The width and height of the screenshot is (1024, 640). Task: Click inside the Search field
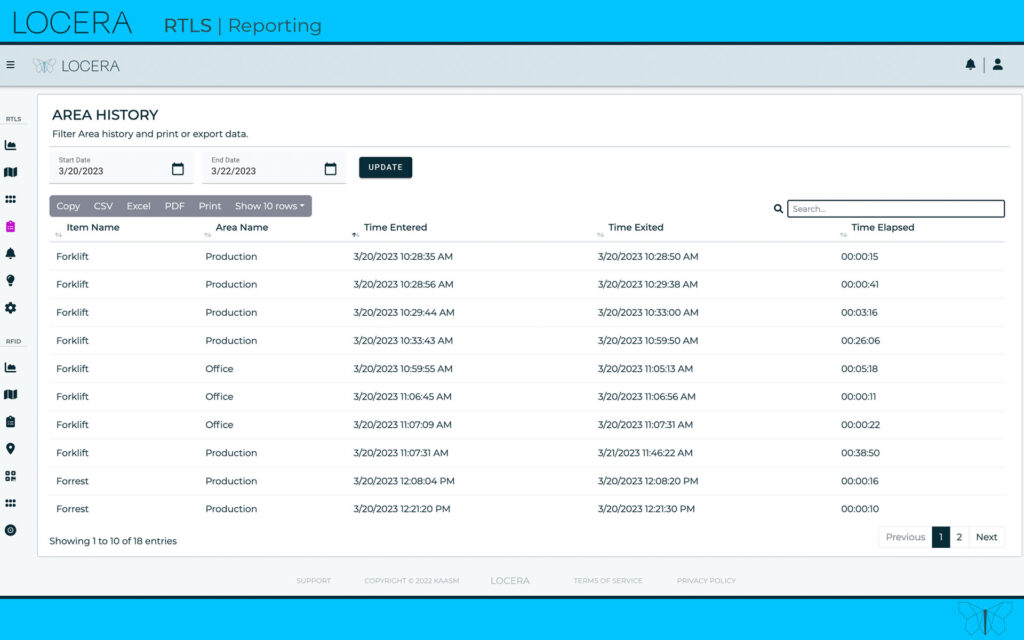pyautogui.click(x=895, y=209)
